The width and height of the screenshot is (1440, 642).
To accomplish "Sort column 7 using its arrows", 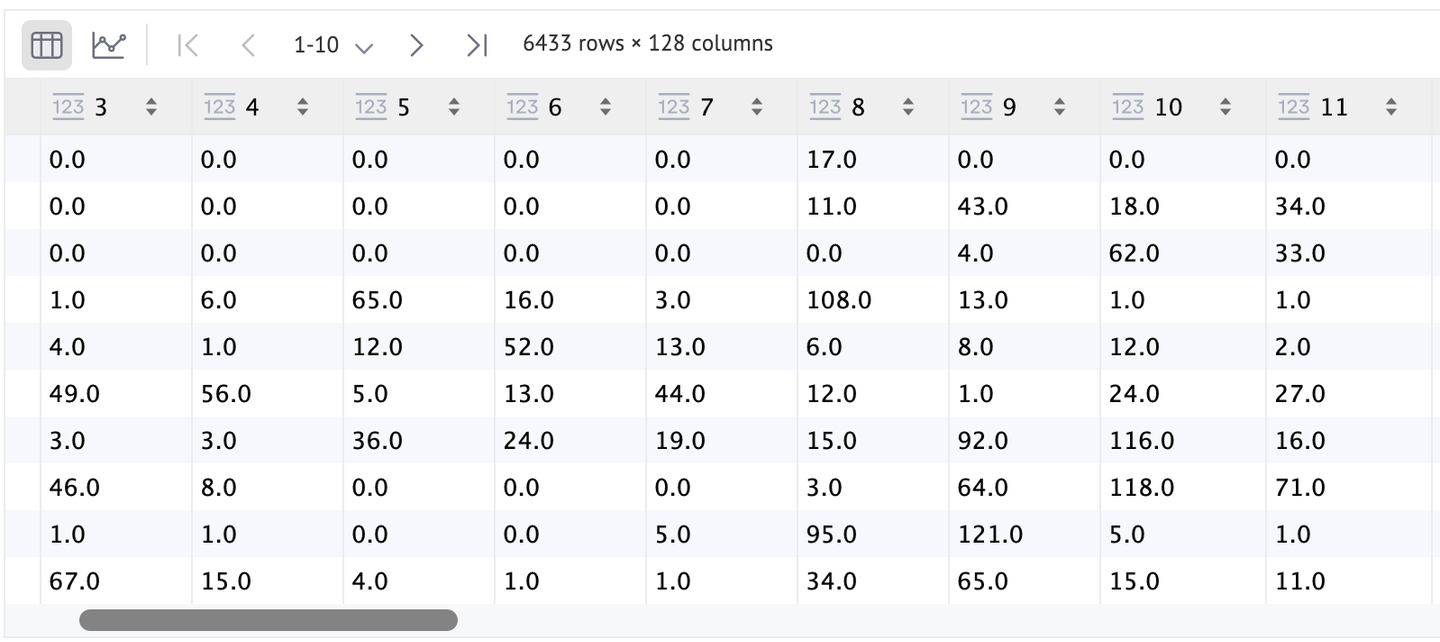I will coord(757,107).
